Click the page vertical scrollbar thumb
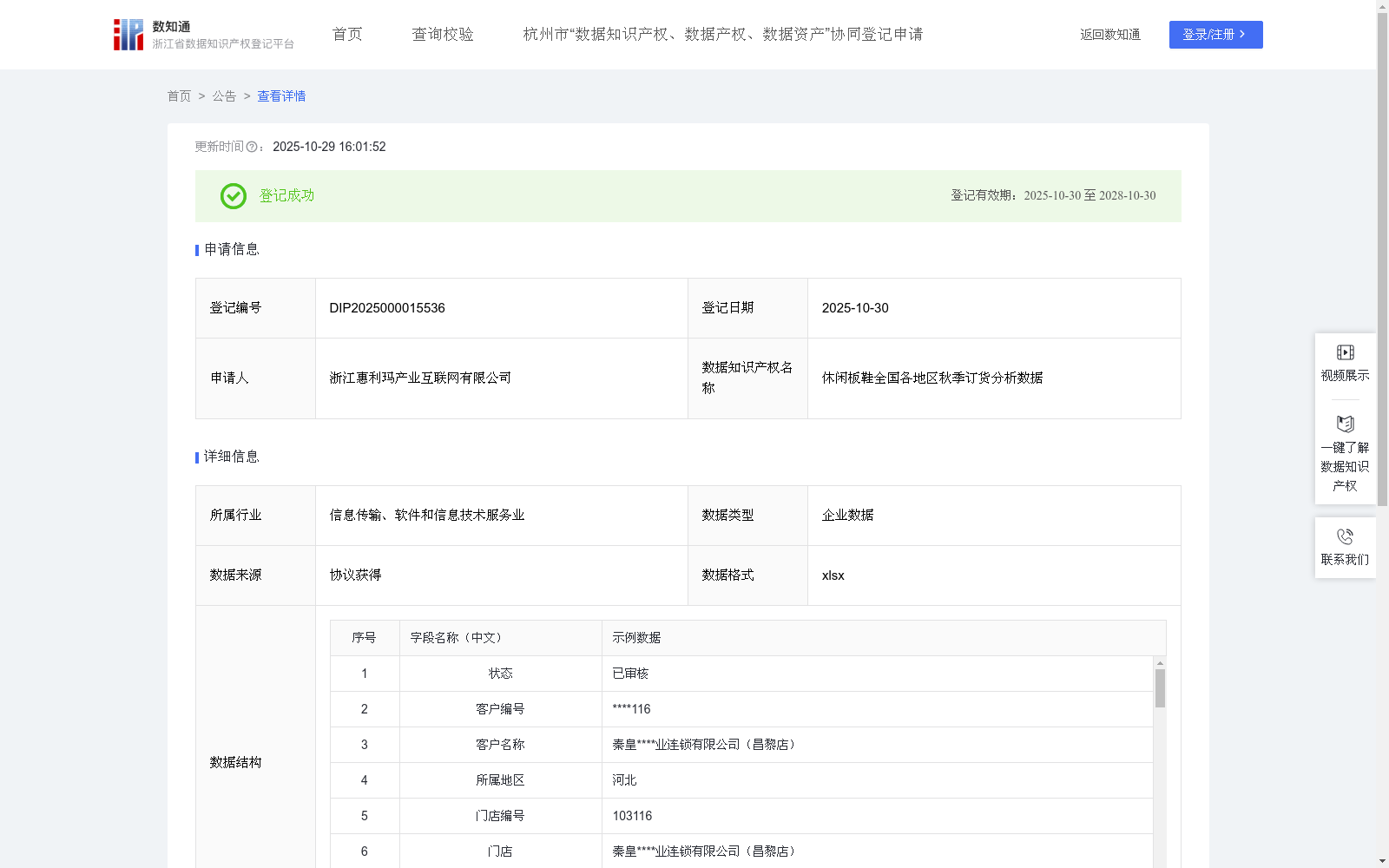Viewport: 1389px width, 868px height. point(1382,259)
